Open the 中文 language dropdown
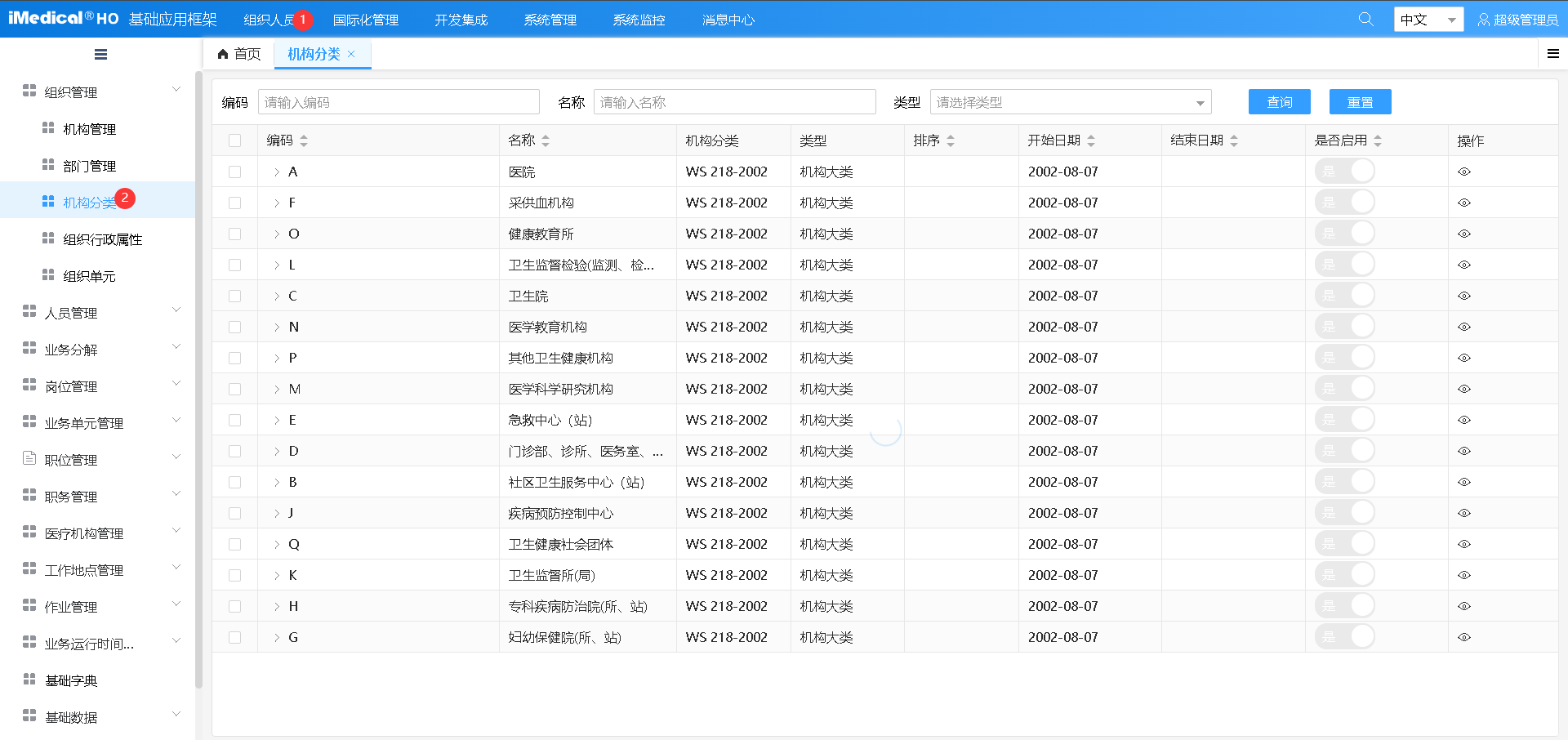This screenshot has width=1568, height=740. pyautogui.click(x=1428, y=20)
